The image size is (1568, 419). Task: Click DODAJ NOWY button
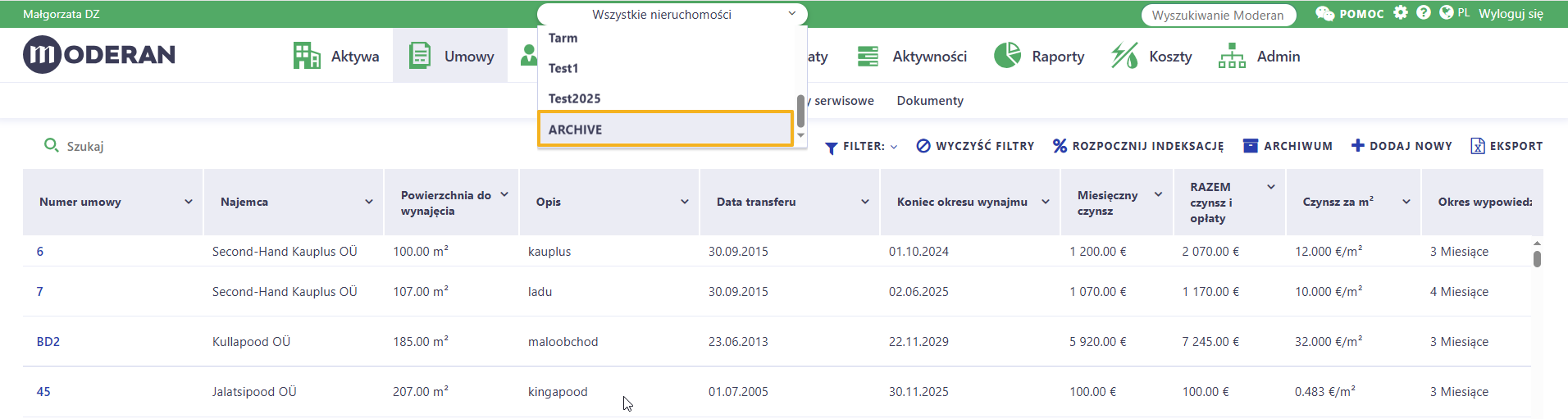1402,146
